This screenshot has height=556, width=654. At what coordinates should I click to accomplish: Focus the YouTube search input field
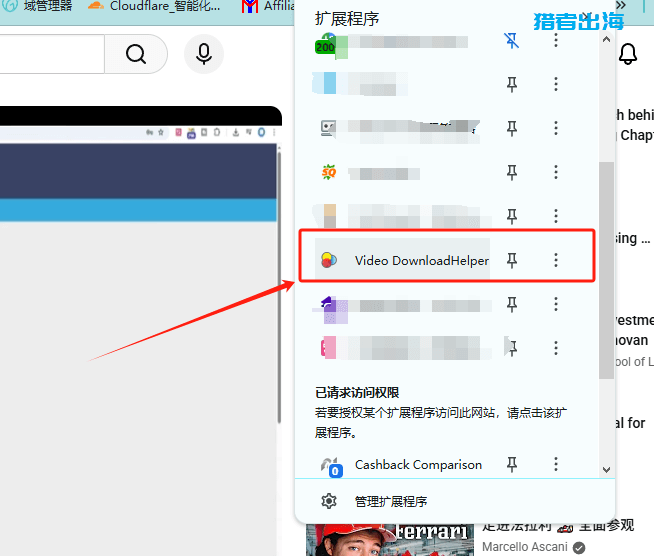(52, 54)
